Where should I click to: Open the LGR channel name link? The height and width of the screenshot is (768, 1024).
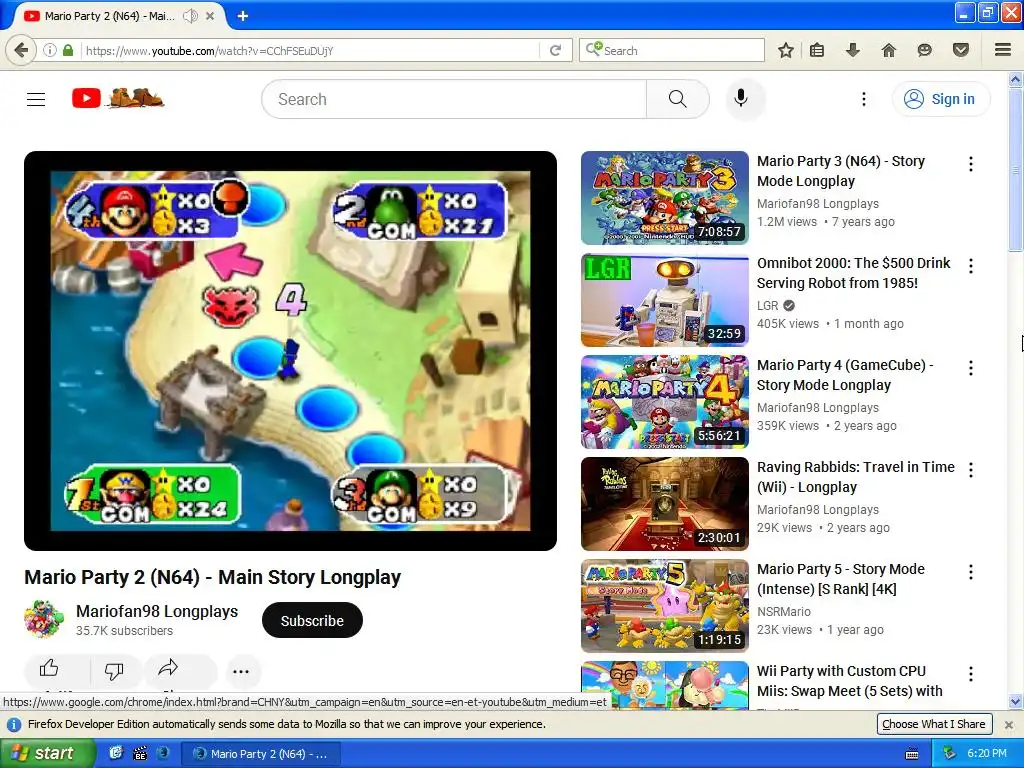tap(767, 306)
